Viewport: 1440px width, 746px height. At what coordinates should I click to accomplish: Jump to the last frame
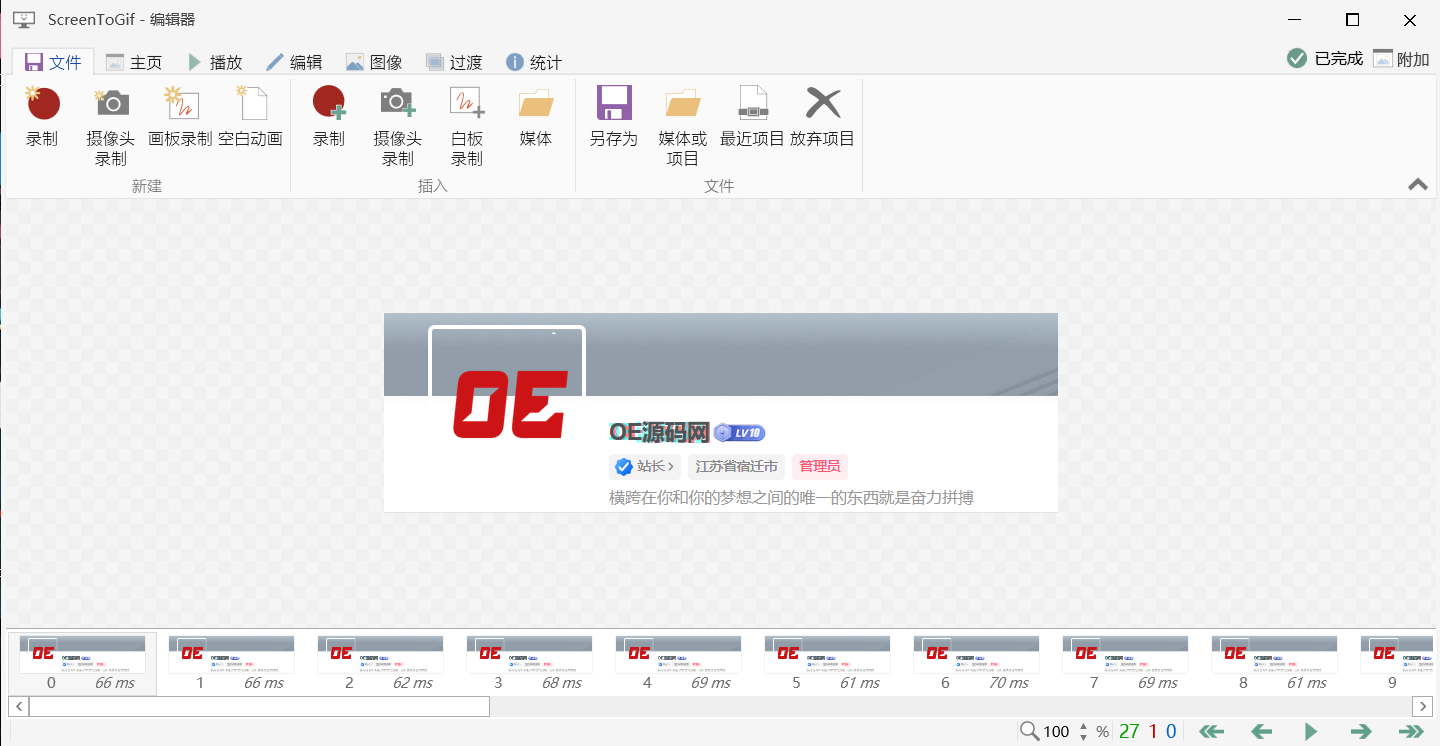[x=1411, y=732]
